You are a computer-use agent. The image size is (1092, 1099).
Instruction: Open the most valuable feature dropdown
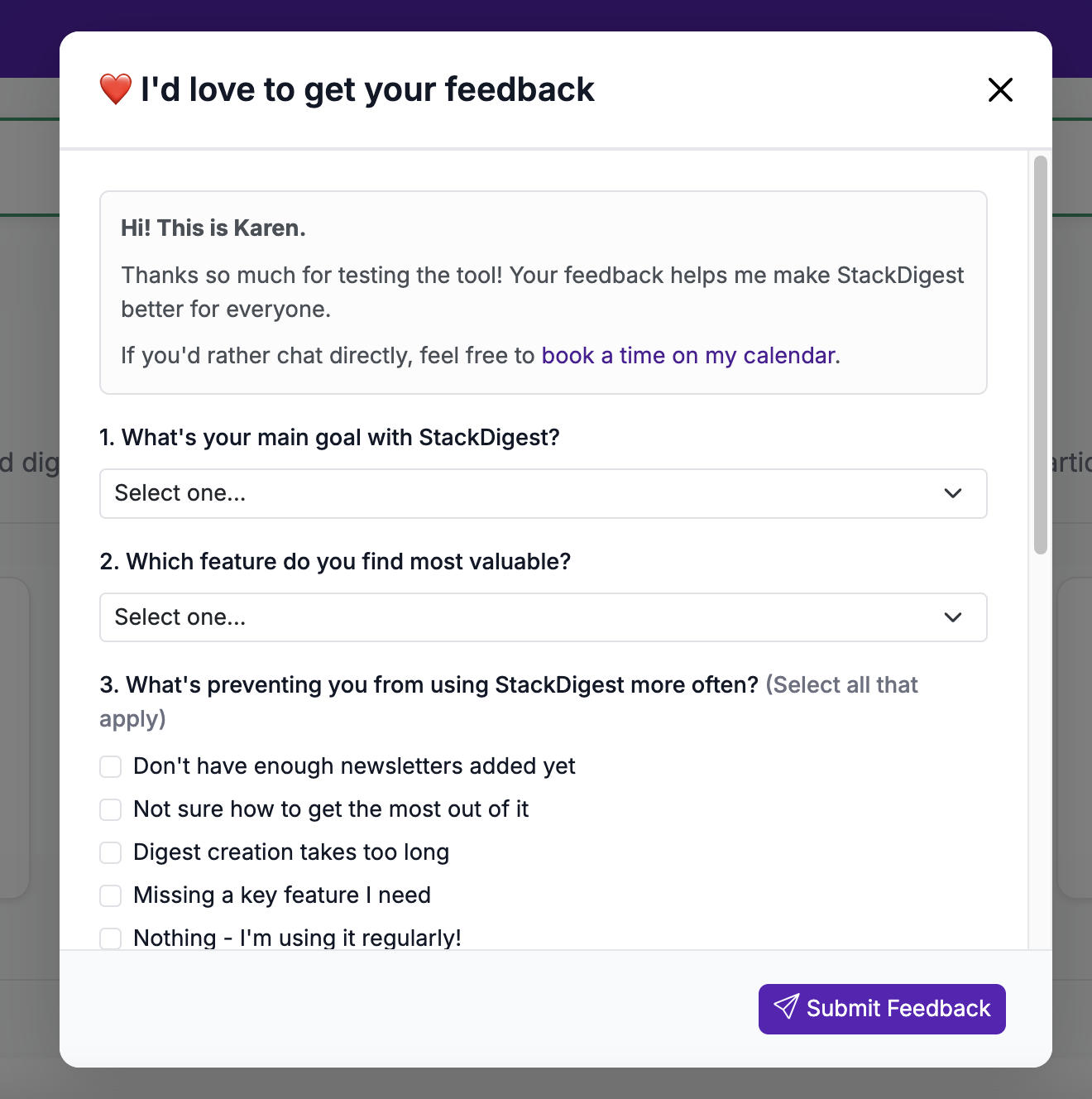click(x=544, y=617)
